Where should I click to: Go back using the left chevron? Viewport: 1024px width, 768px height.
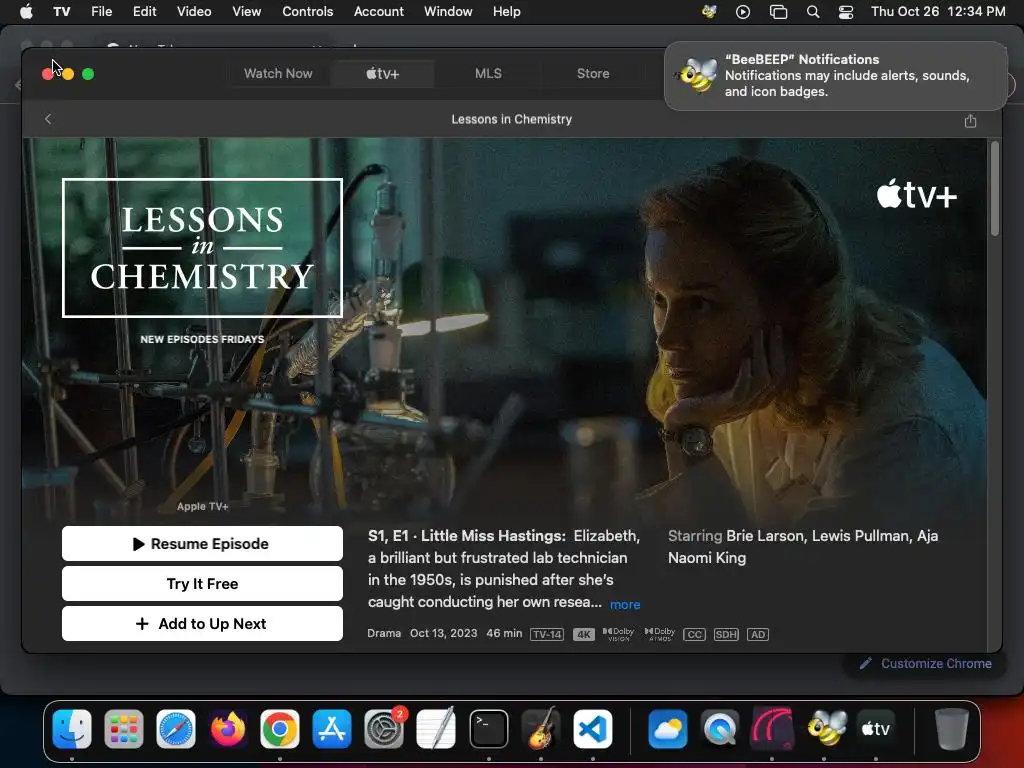[48, 119]
